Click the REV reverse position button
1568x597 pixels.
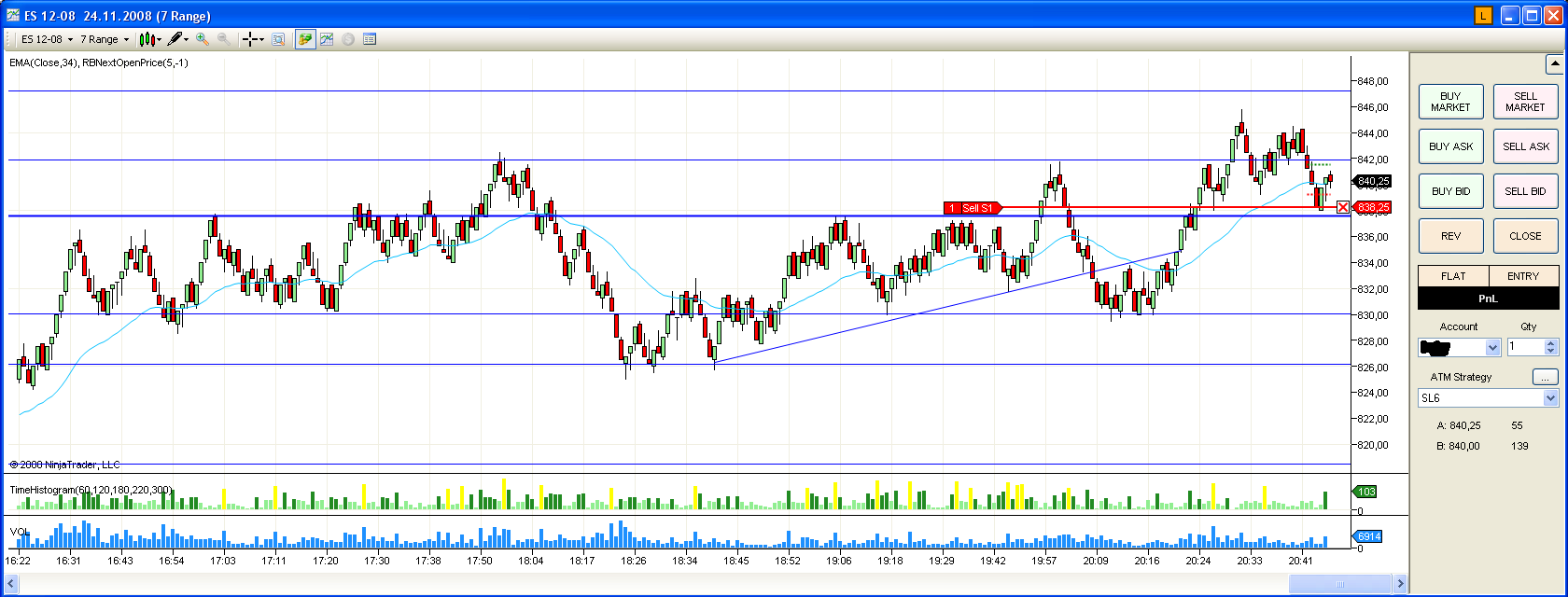point(1450,236)
